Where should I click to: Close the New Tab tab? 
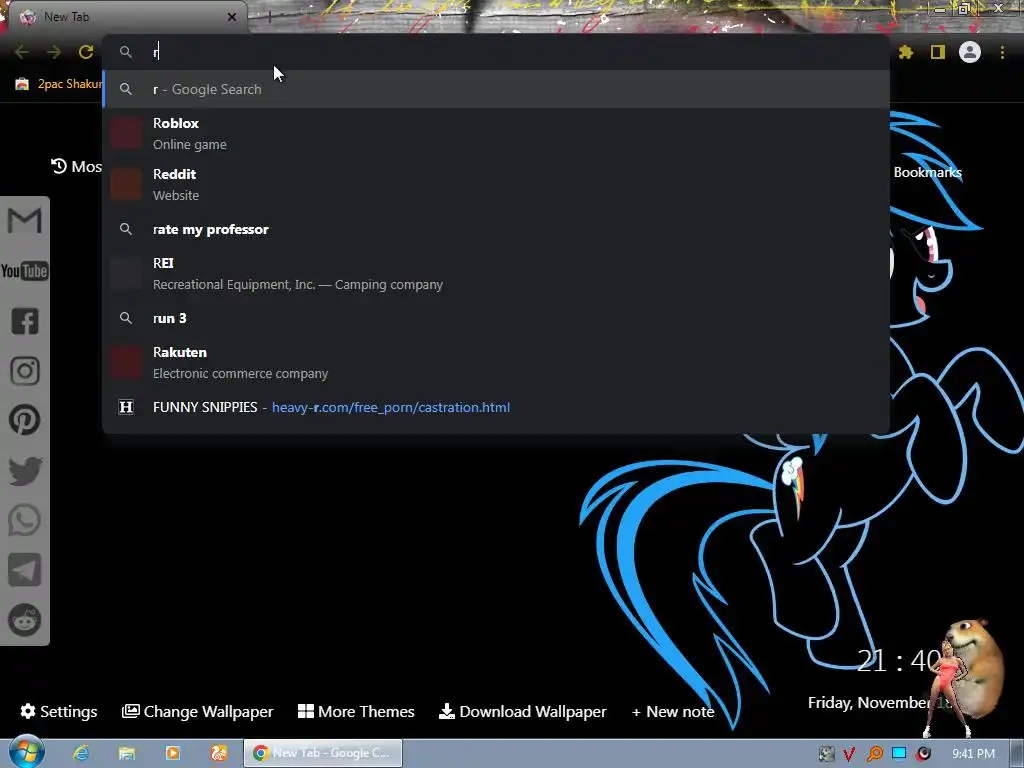(232, 17)
